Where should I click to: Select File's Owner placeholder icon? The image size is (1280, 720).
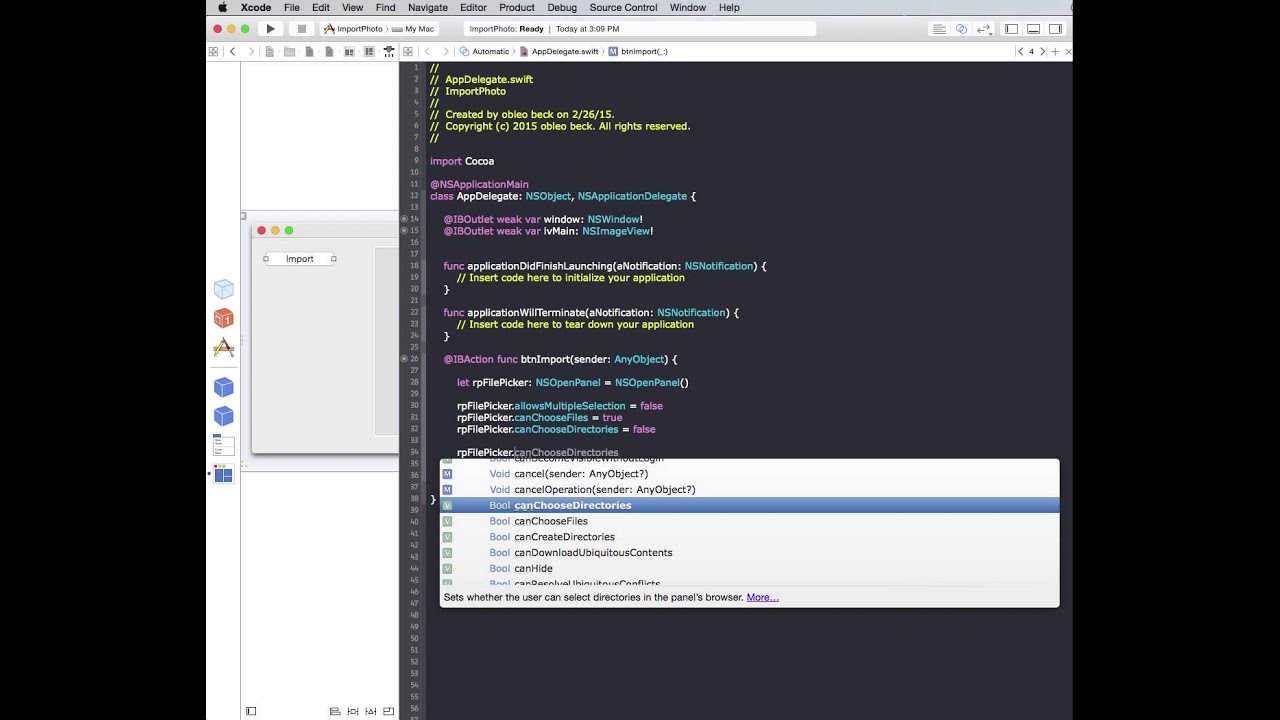pos(224,290)
